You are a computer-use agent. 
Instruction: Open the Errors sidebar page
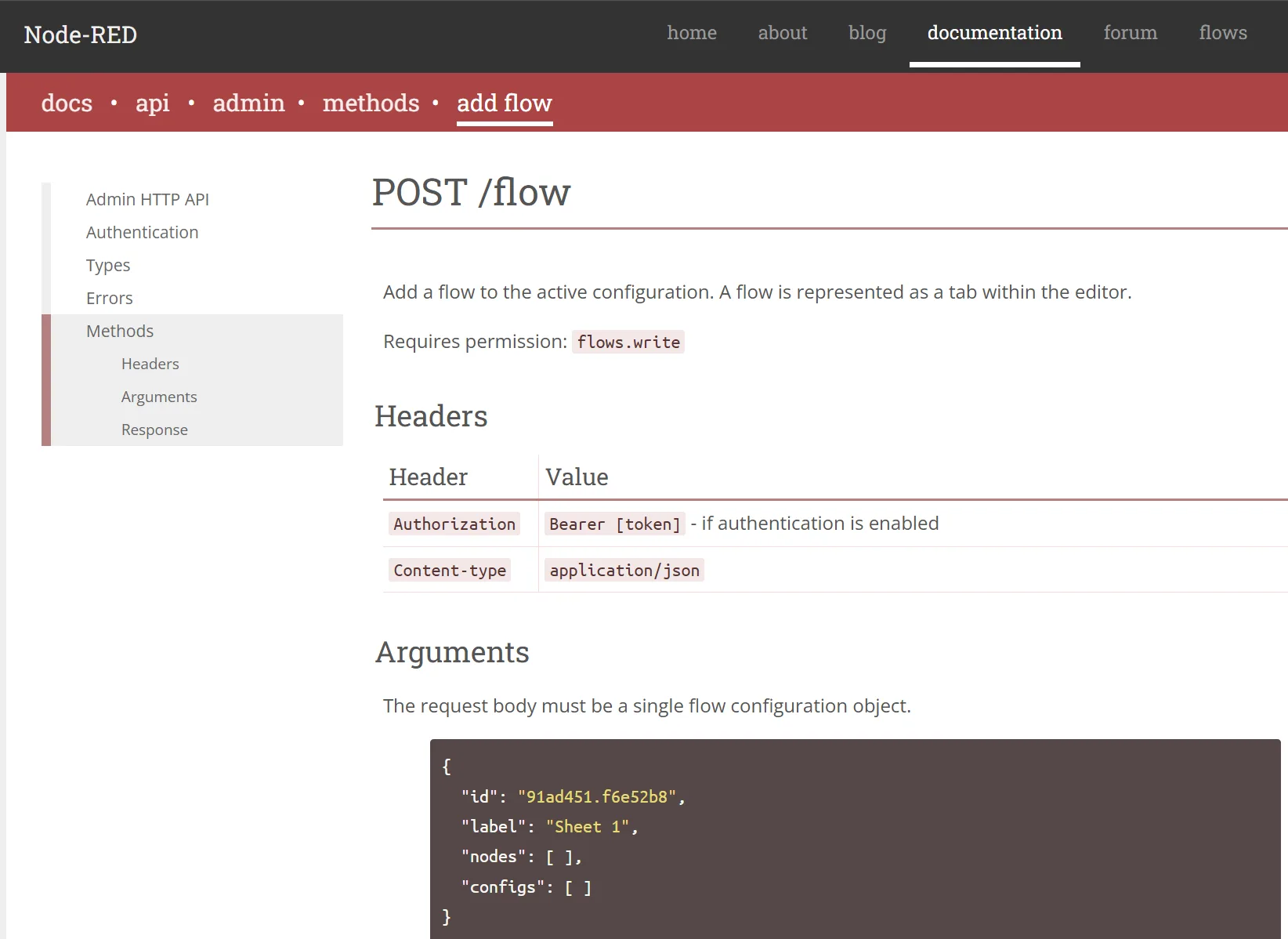(110, 298)
